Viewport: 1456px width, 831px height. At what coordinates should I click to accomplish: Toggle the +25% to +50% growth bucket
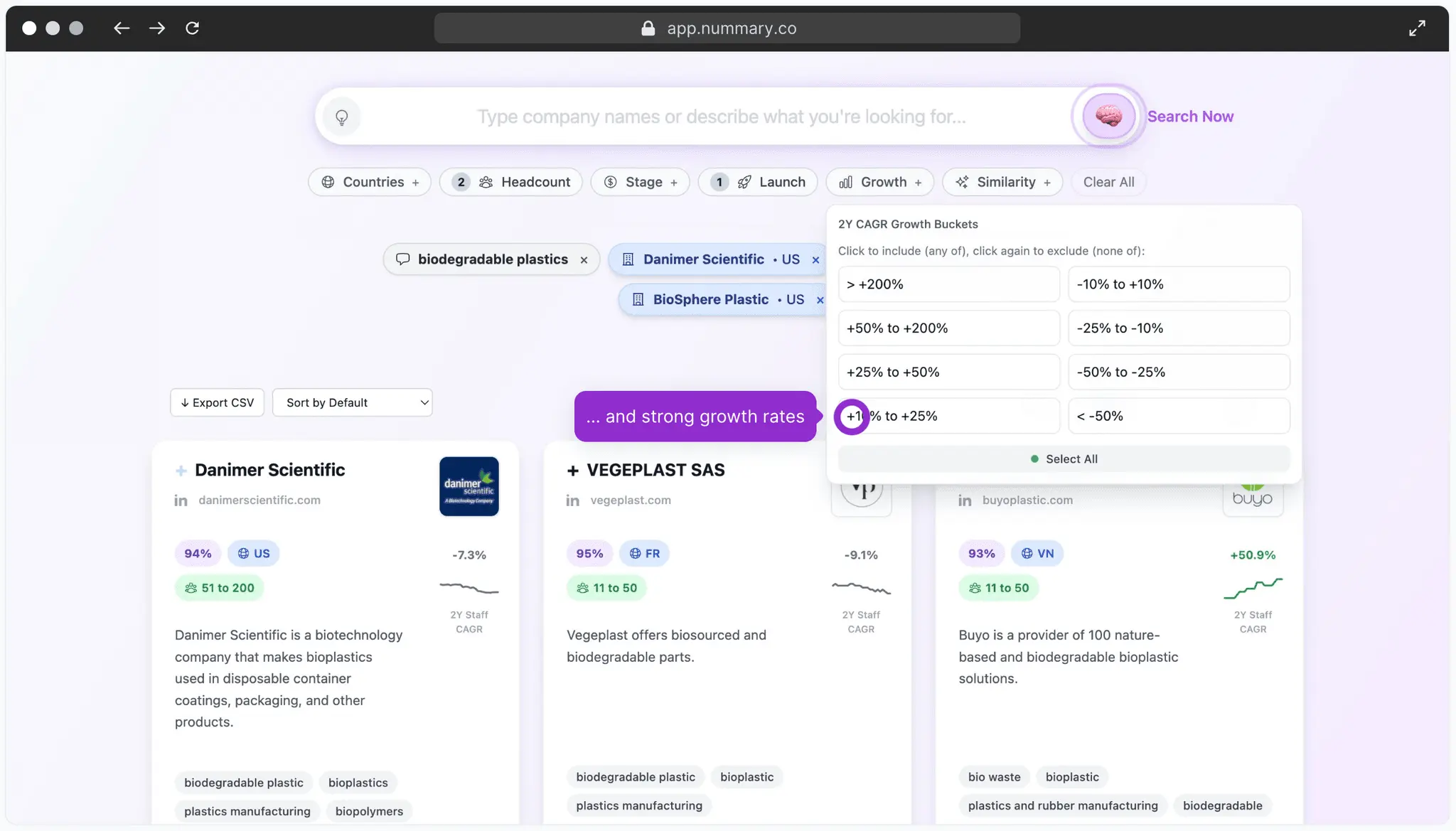coord(948,372)
